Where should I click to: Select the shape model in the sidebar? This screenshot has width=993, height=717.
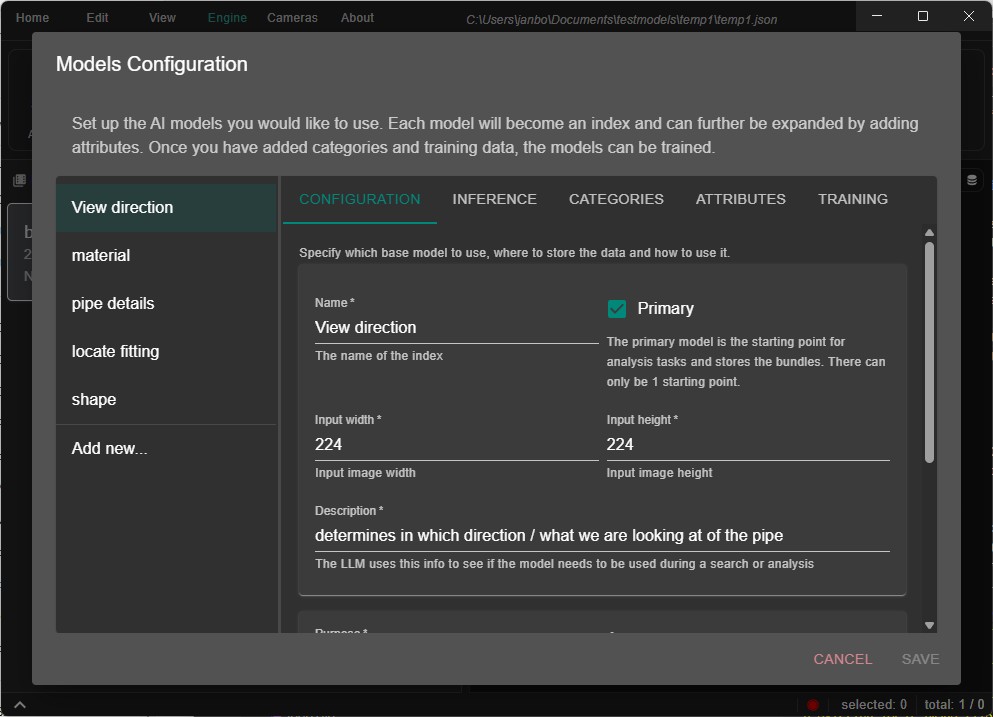(93, 399)
